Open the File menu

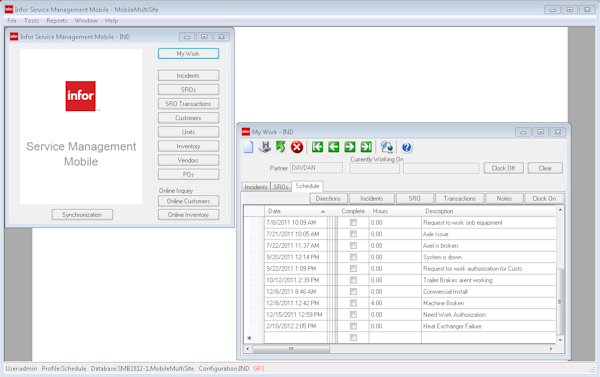coord(12,21)
